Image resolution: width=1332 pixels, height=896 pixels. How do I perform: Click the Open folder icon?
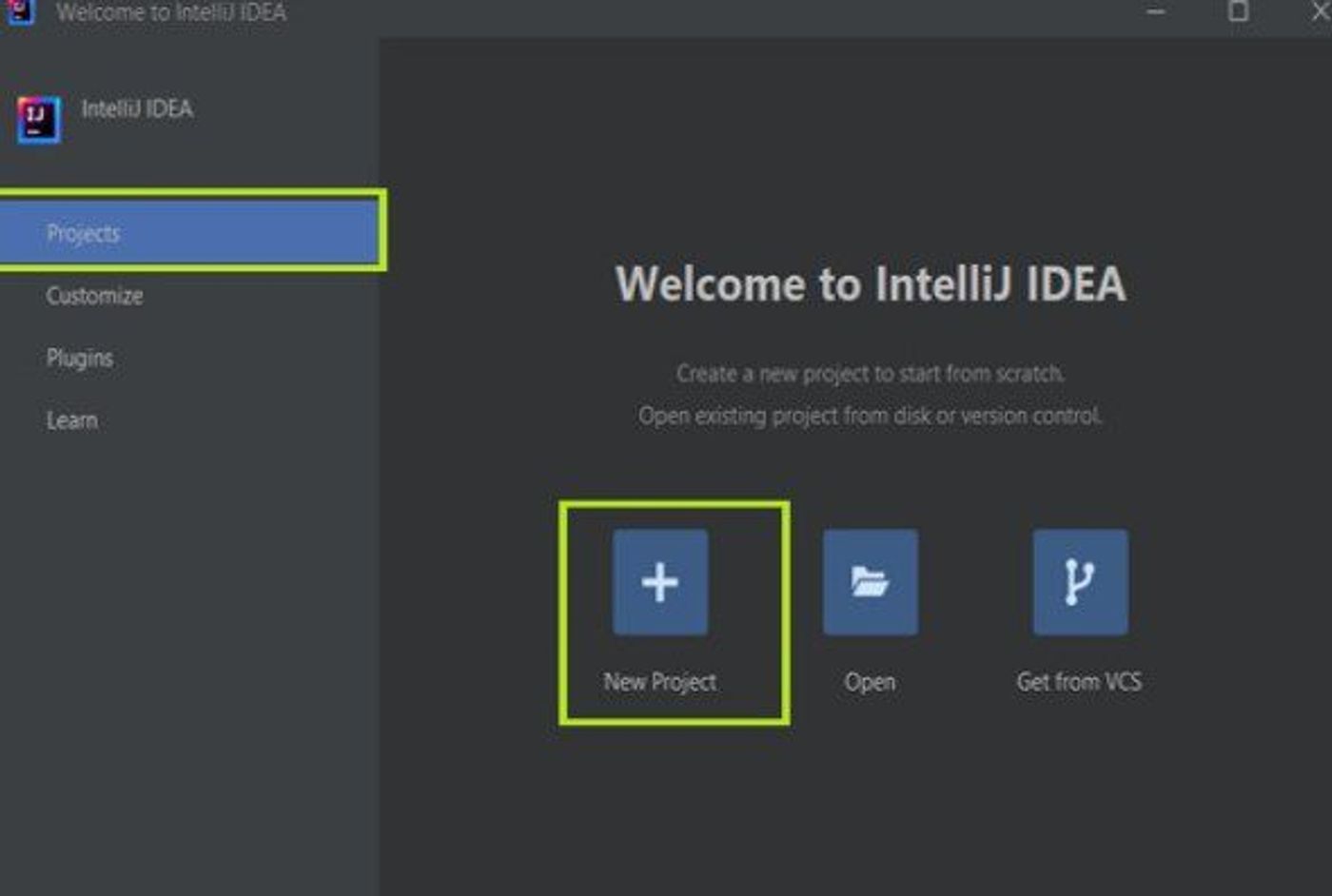pos(871,582)
